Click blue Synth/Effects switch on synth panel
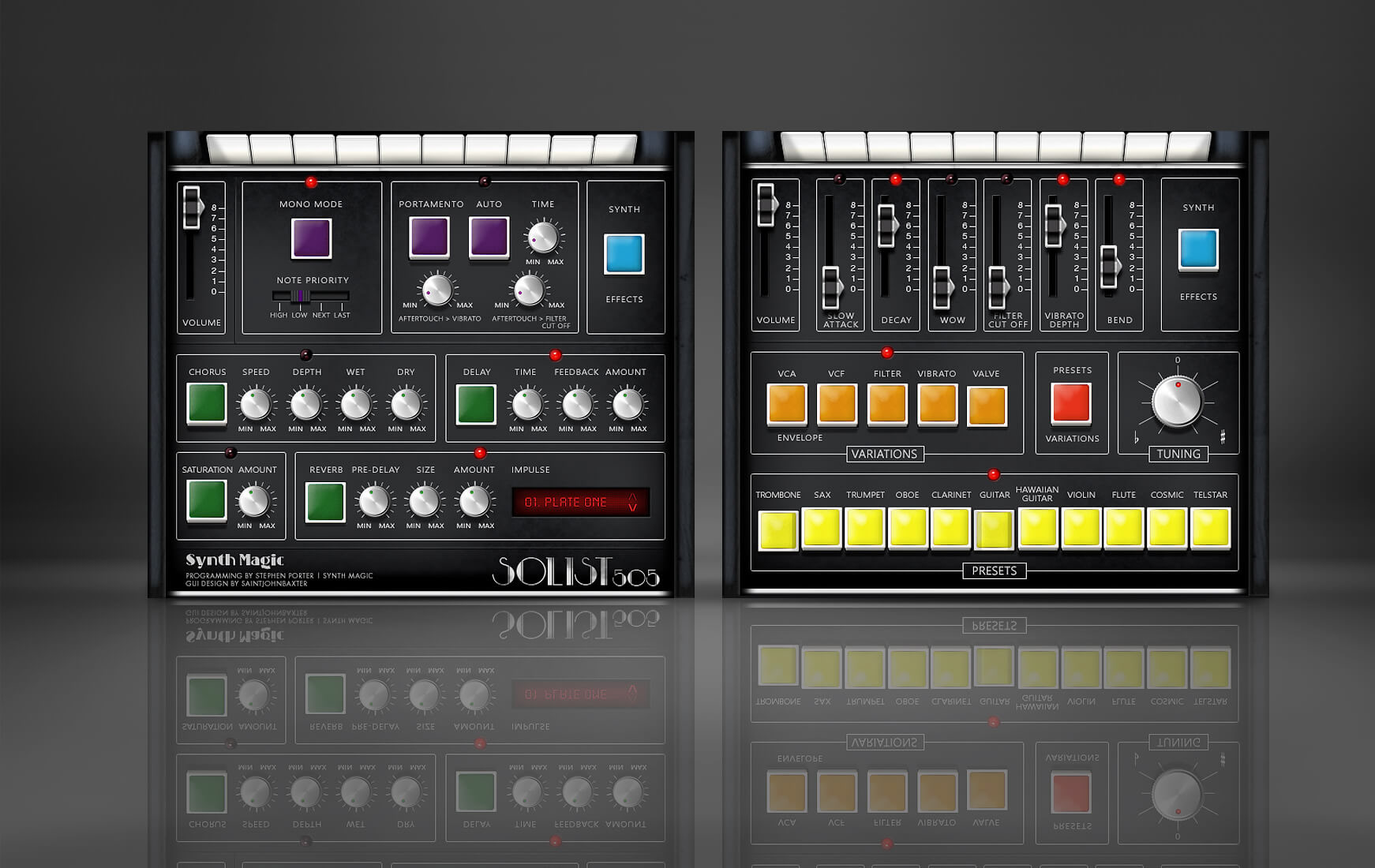1375x868 pixels. click(1198, 249)
